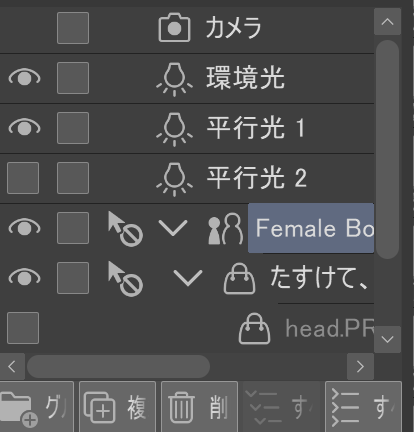The image size is (414, 432).
Task: Click the duplicate (複) button
Action: pyautogui.click(x=117, y=407)
